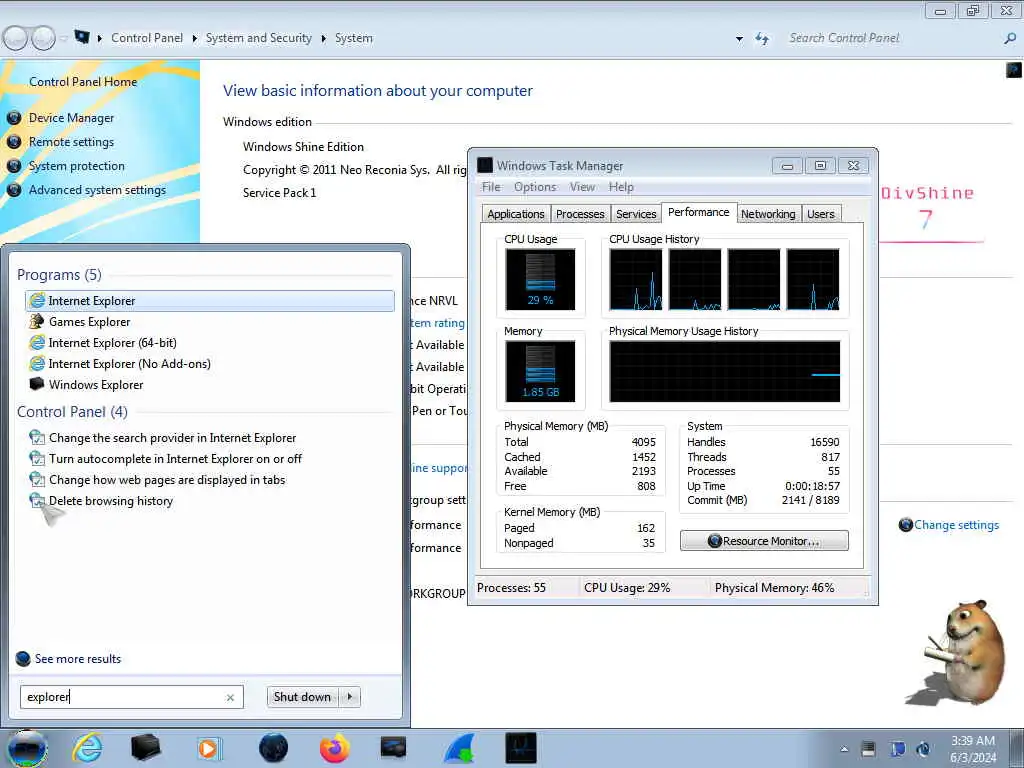
Task: Click the Memory 1.85 GB meter
Action: click(x=540, y=371)
